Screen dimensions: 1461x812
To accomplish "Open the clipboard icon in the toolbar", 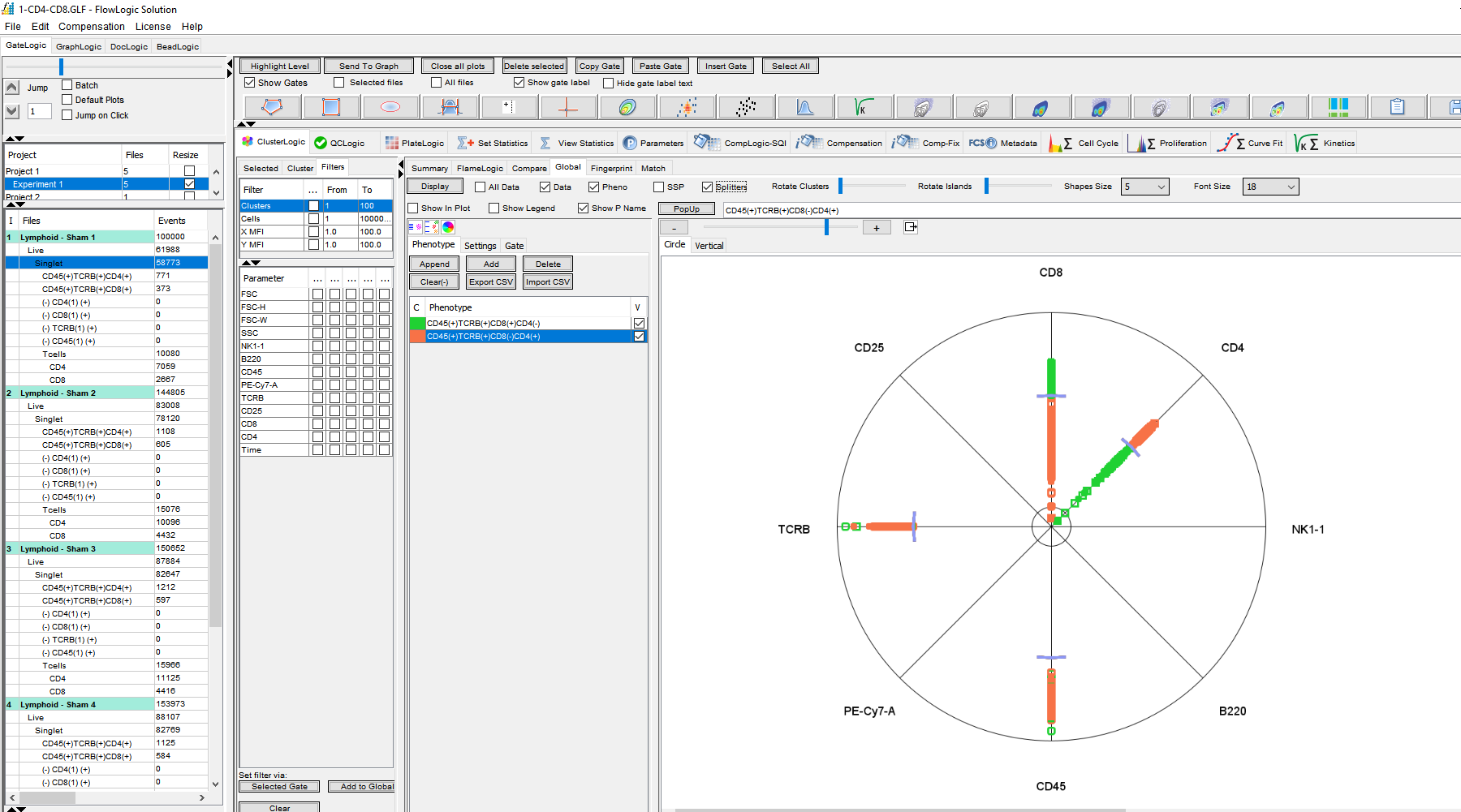I will tap(1396, 107).
